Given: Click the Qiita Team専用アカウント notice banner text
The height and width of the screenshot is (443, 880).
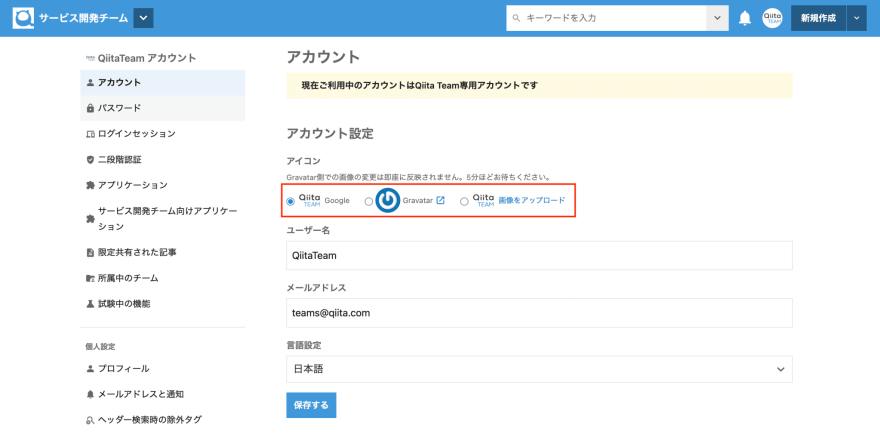Looking at the screenshot, I should point(419,85).
